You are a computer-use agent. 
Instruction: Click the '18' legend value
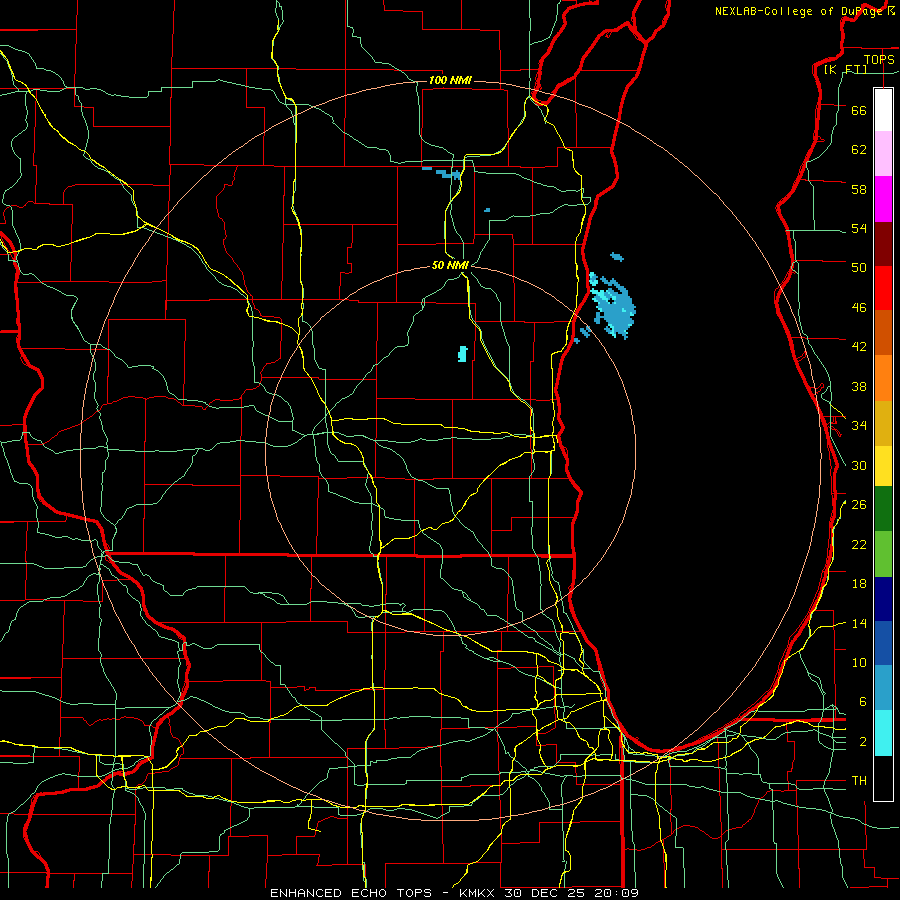(859, 584)
